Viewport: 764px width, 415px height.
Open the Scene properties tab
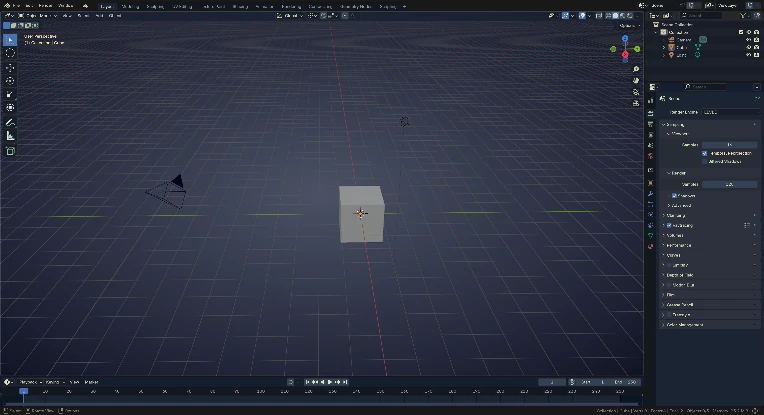[651, 146]
